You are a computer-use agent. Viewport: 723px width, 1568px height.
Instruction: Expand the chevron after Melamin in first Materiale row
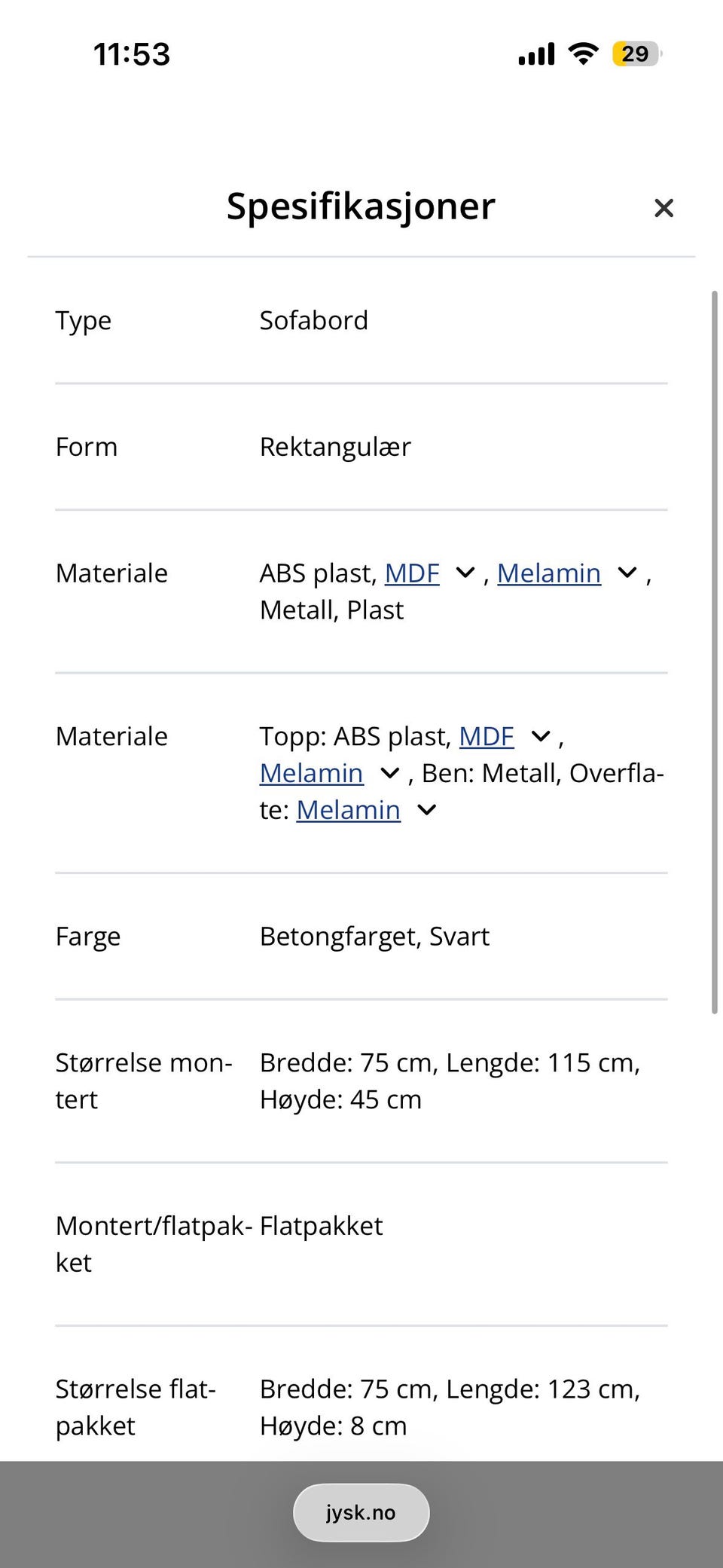[x=627, y=573]
